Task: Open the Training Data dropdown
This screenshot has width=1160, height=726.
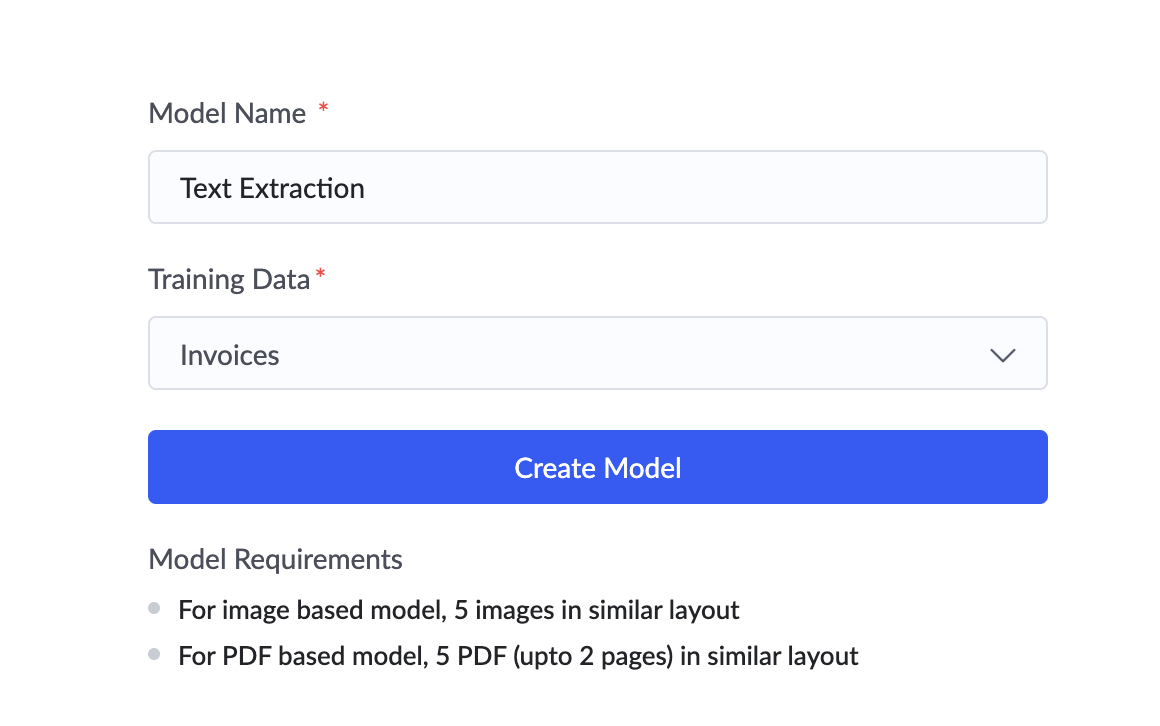Action: pyautogui.click(x=597, y=353)
